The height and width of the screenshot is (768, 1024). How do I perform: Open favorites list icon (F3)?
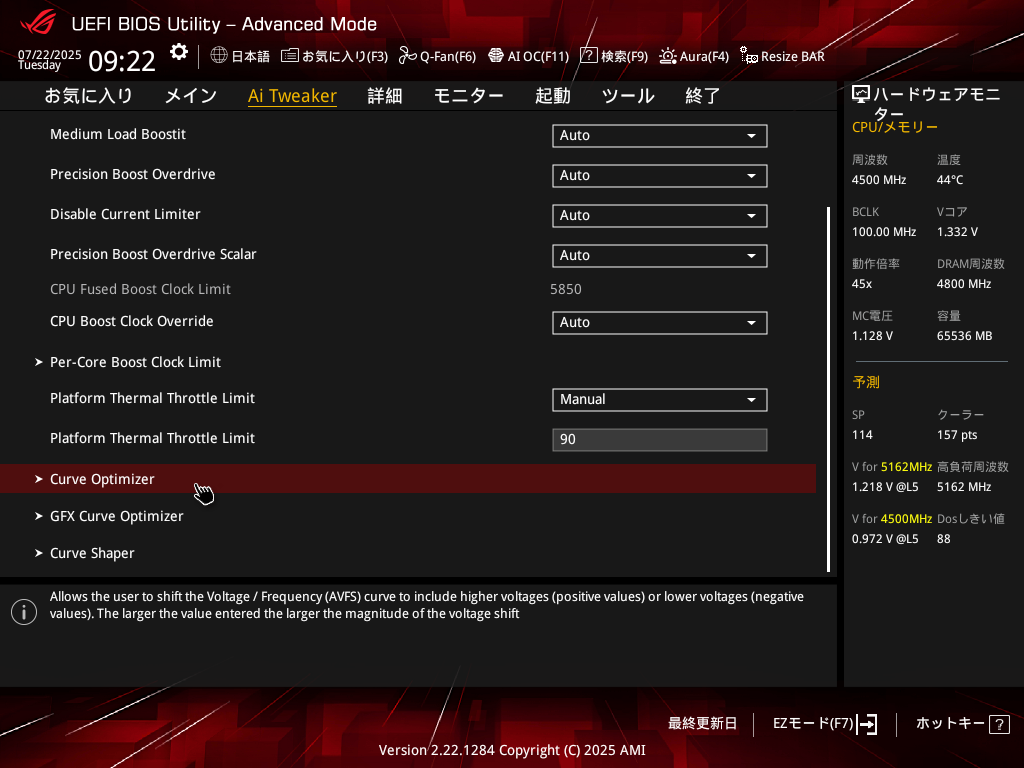(289, 56)
